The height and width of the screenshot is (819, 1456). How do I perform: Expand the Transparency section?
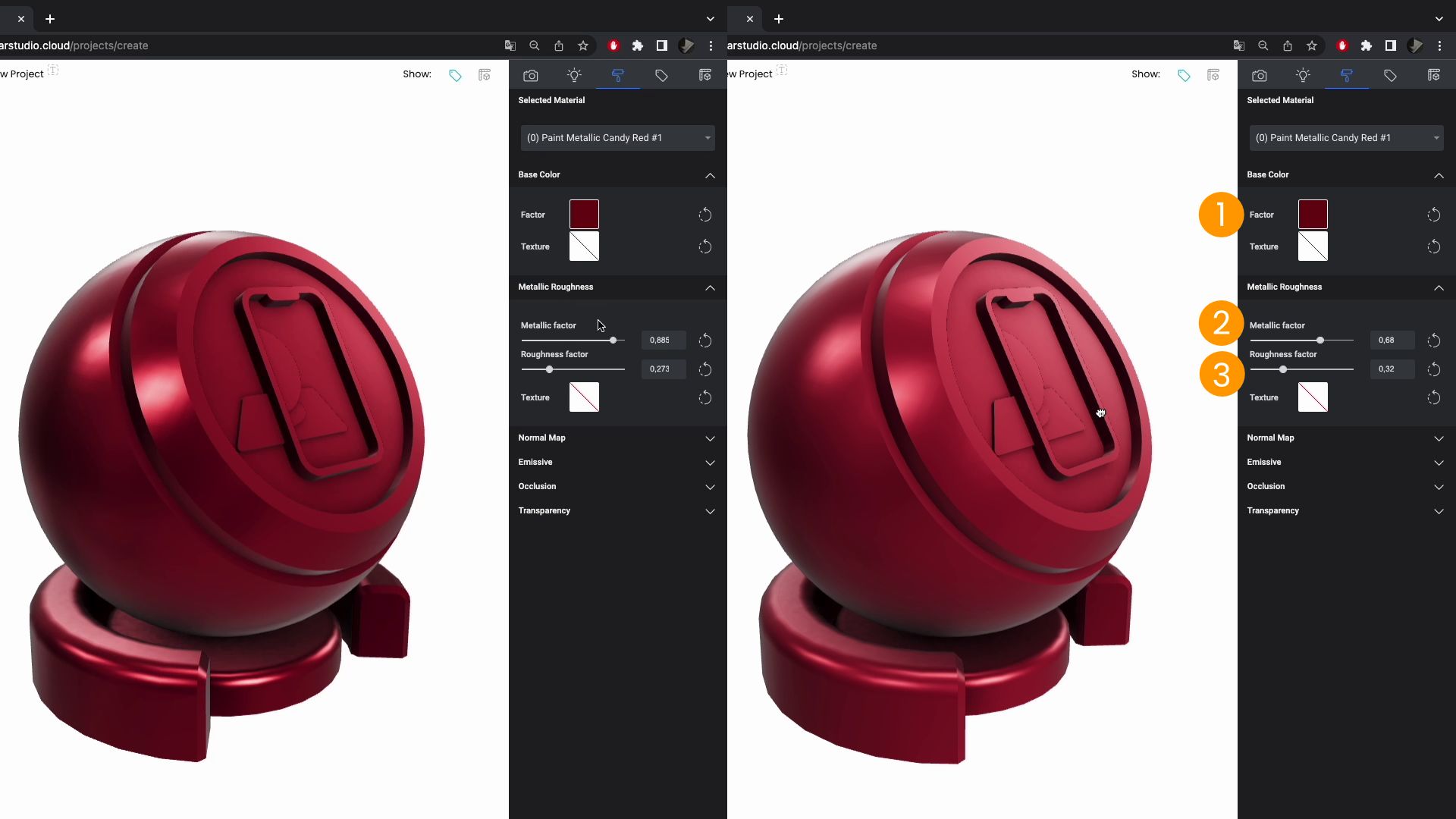(711, 511)
